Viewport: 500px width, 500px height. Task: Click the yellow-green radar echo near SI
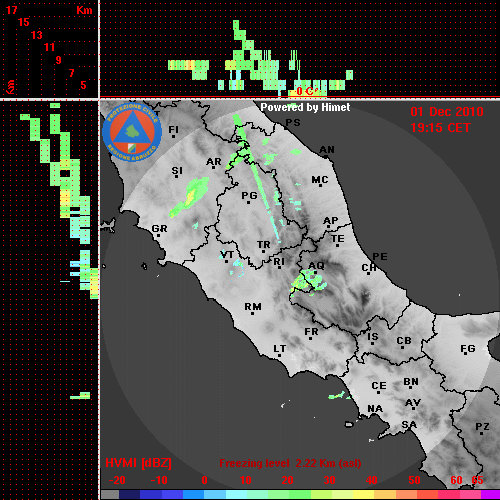pos(189,197)
